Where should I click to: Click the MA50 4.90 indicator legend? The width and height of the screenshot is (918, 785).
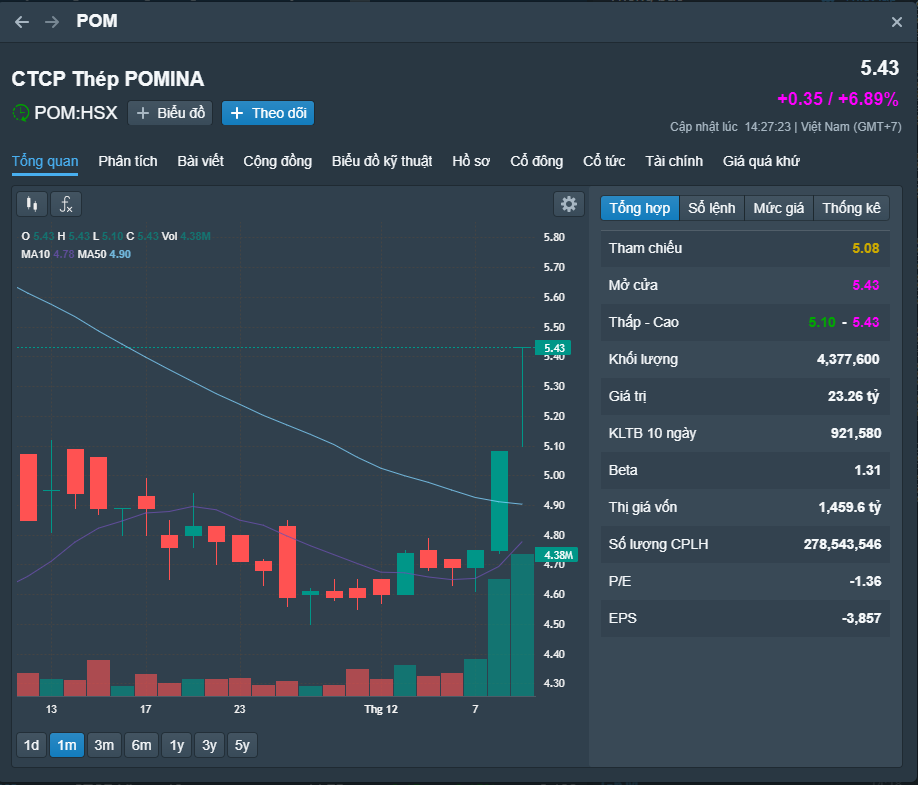point(104,254)
